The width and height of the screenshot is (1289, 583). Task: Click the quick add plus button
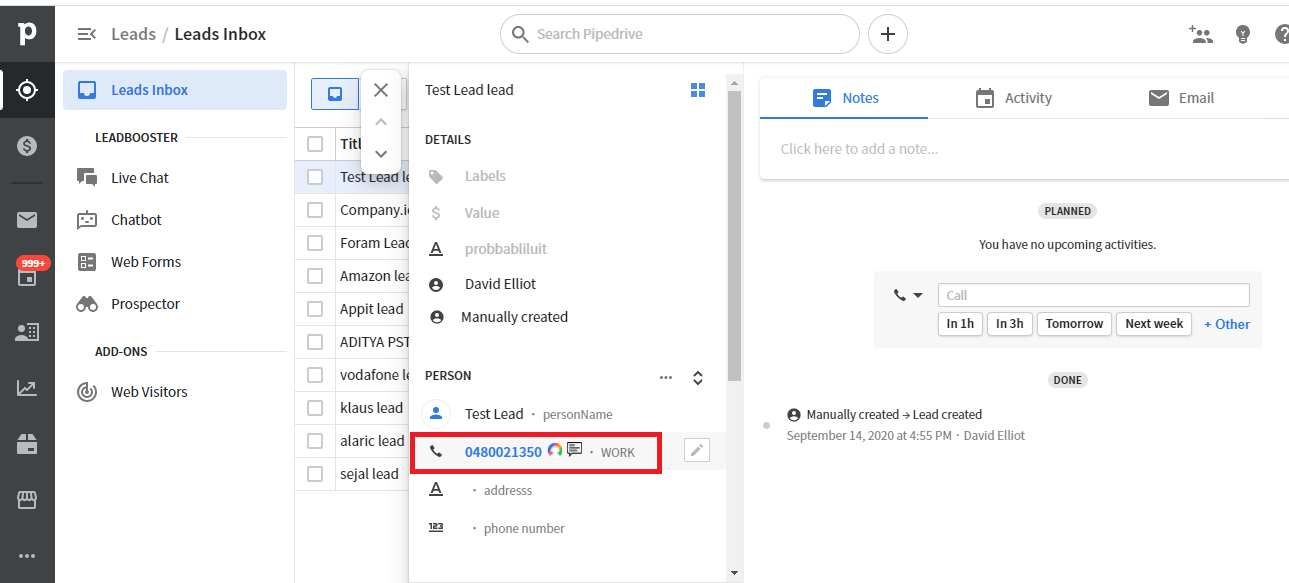point(887,34)
